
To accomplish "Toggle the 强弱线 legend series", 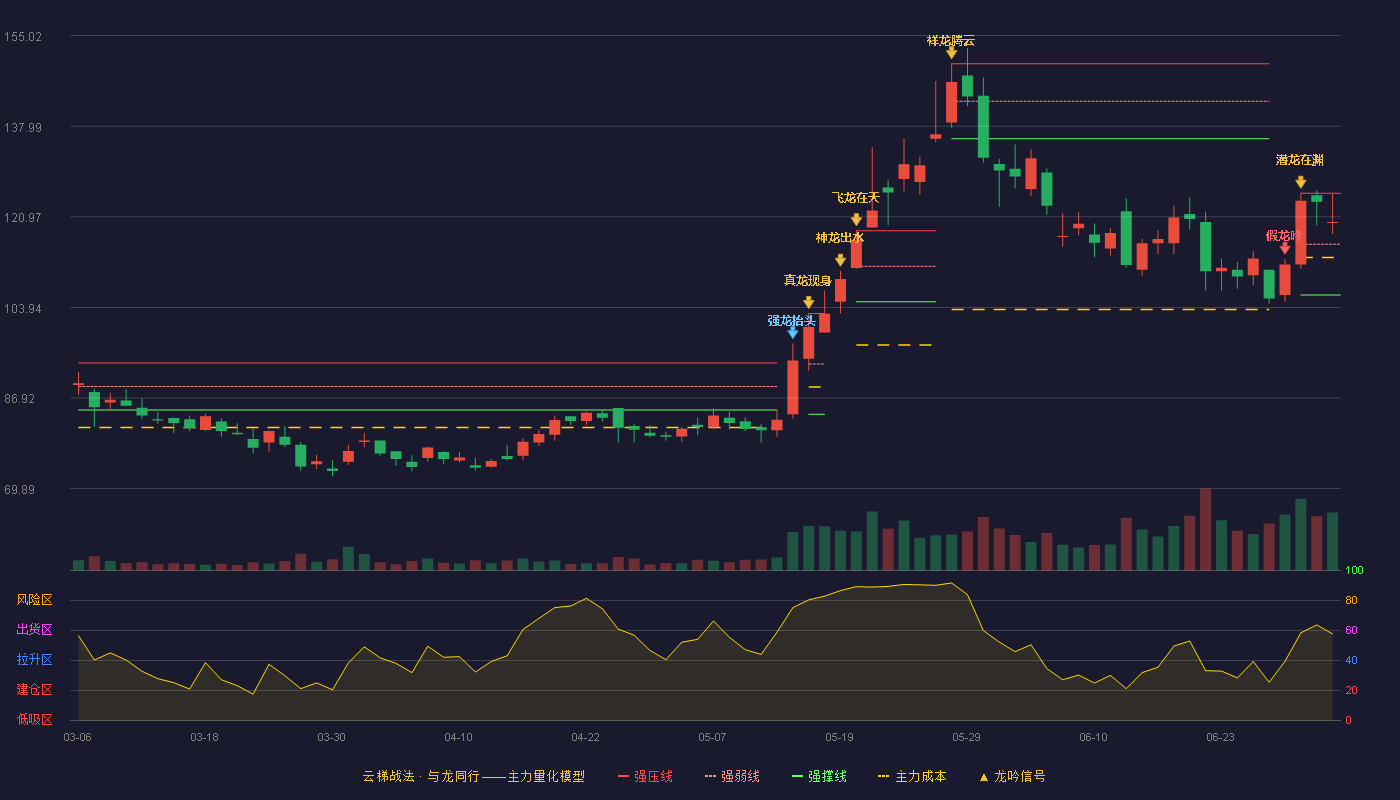I will (732, 776).
